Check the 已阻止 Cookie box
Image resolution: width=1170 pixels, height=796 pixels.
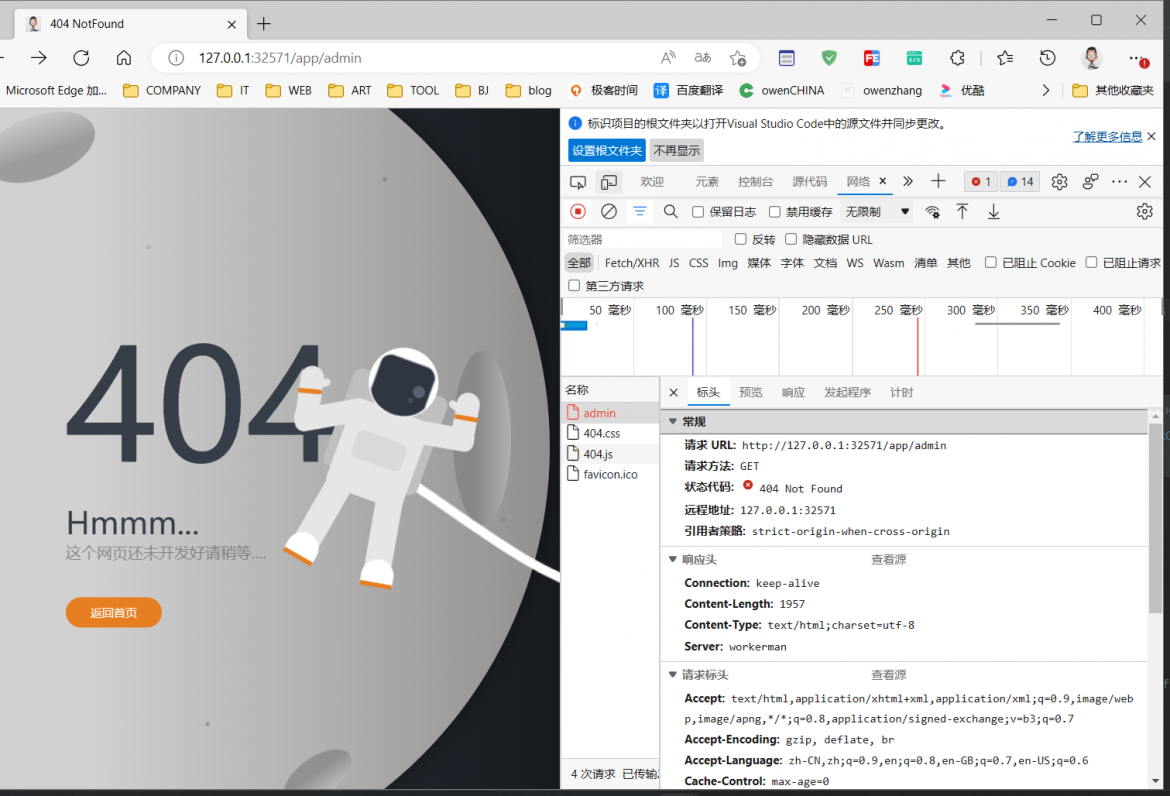point(990,263)
